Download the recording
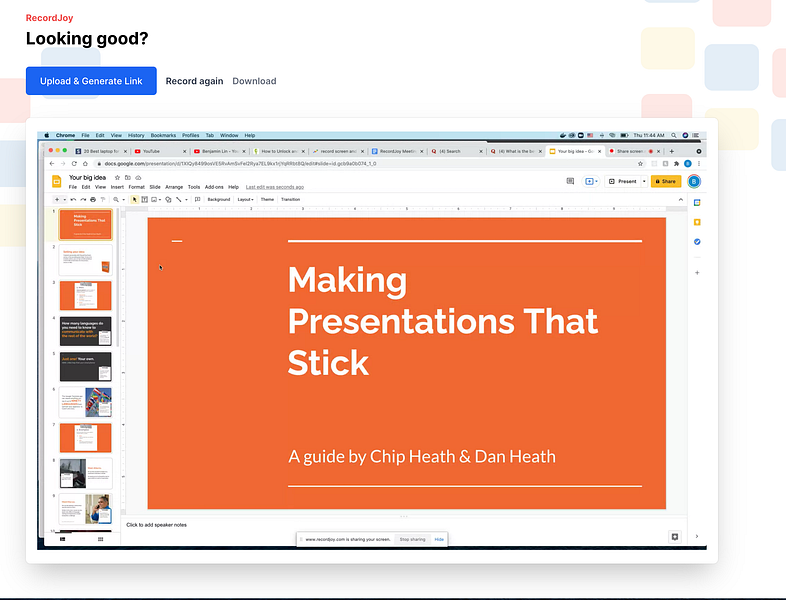The image size is (786, 600). 254,81
